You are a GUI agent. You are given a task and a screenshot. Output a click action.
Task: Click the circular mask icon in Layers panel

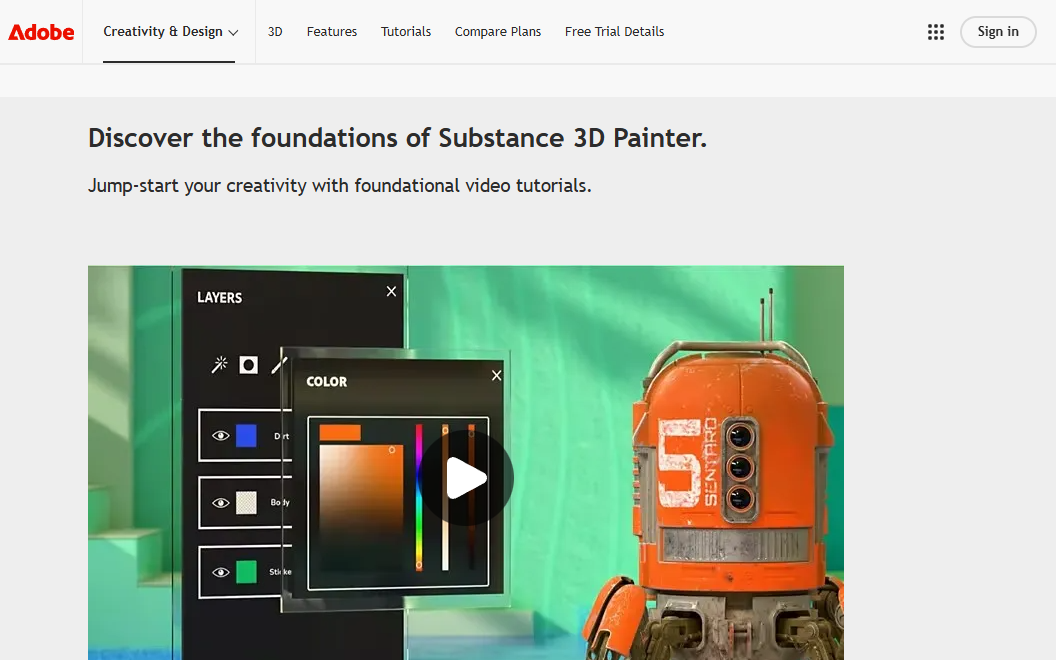point(248,365)
